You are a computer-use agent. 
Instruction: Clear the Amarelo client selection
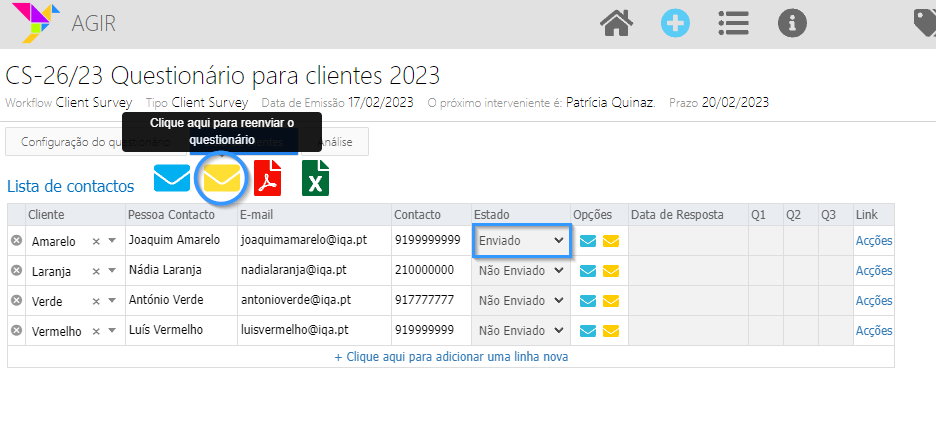pos(96,241)
